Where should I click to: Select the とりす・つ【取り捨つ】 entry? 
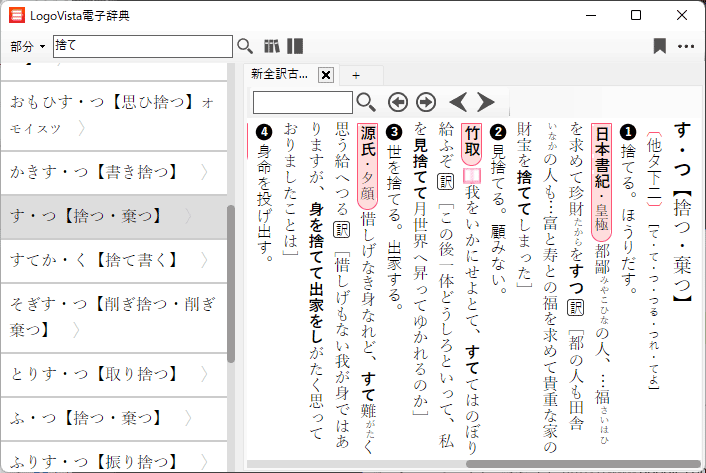100,374
